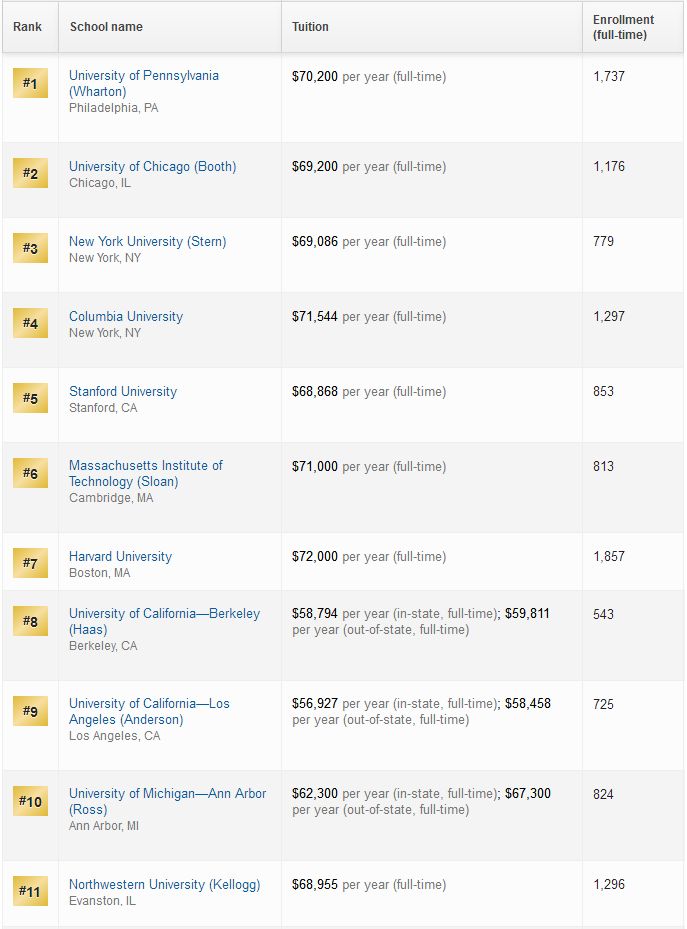Open the Stanford University link
Viewport: 687px width, 929px height.
[123, 392]
